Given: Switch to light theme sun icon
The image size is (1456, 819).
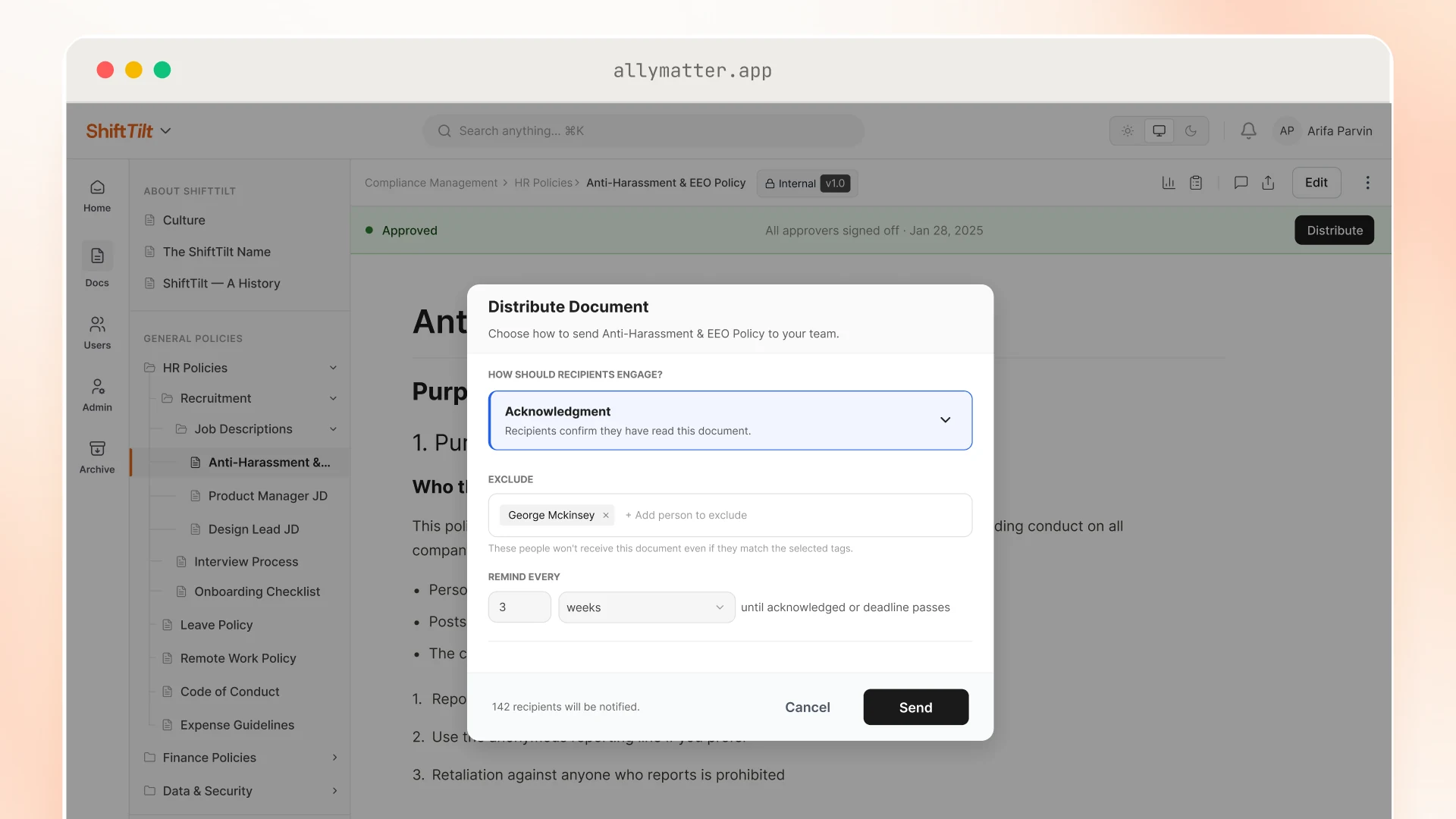Looking at the screenshot, I should [x=1128, y=130].
